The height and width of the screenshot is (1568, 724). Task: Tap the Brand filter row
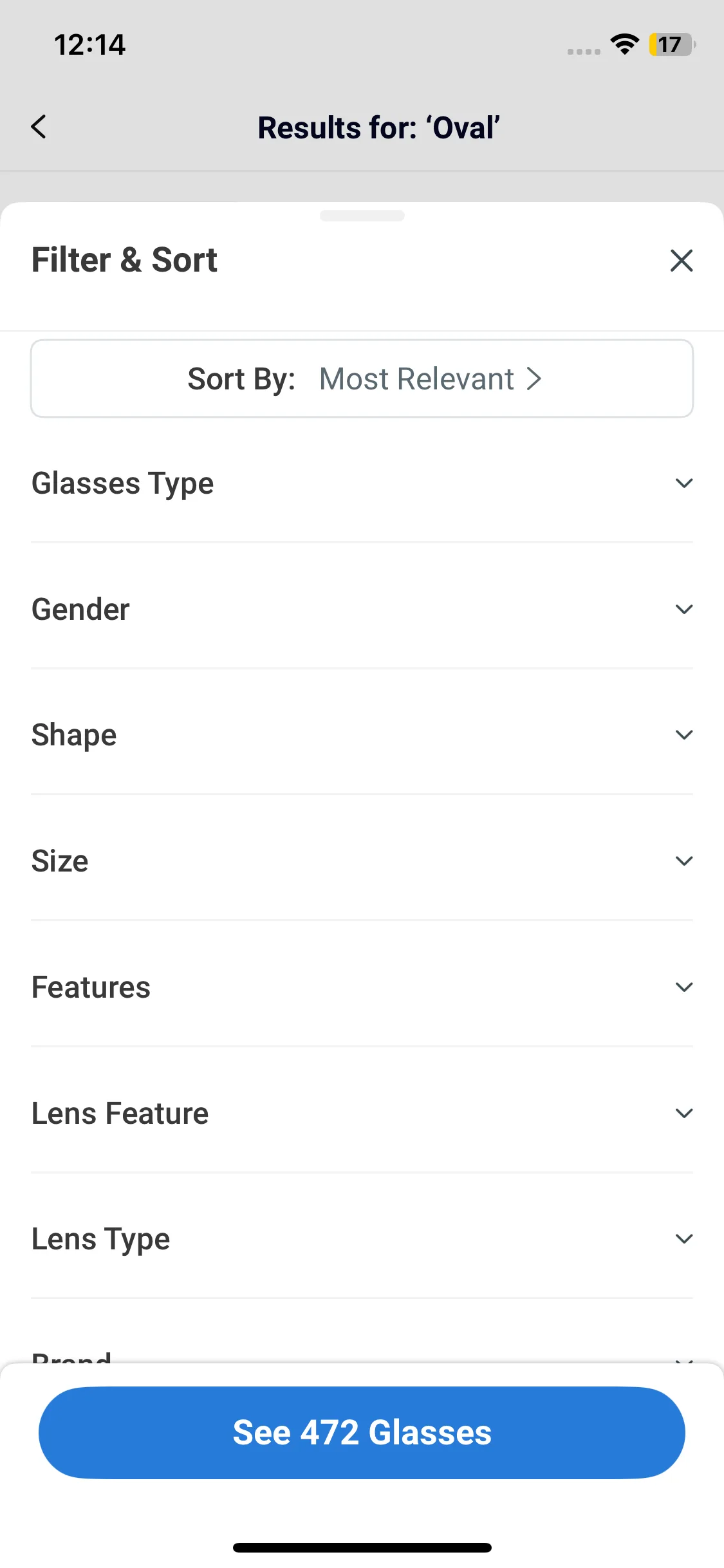tap(72, 1356)
